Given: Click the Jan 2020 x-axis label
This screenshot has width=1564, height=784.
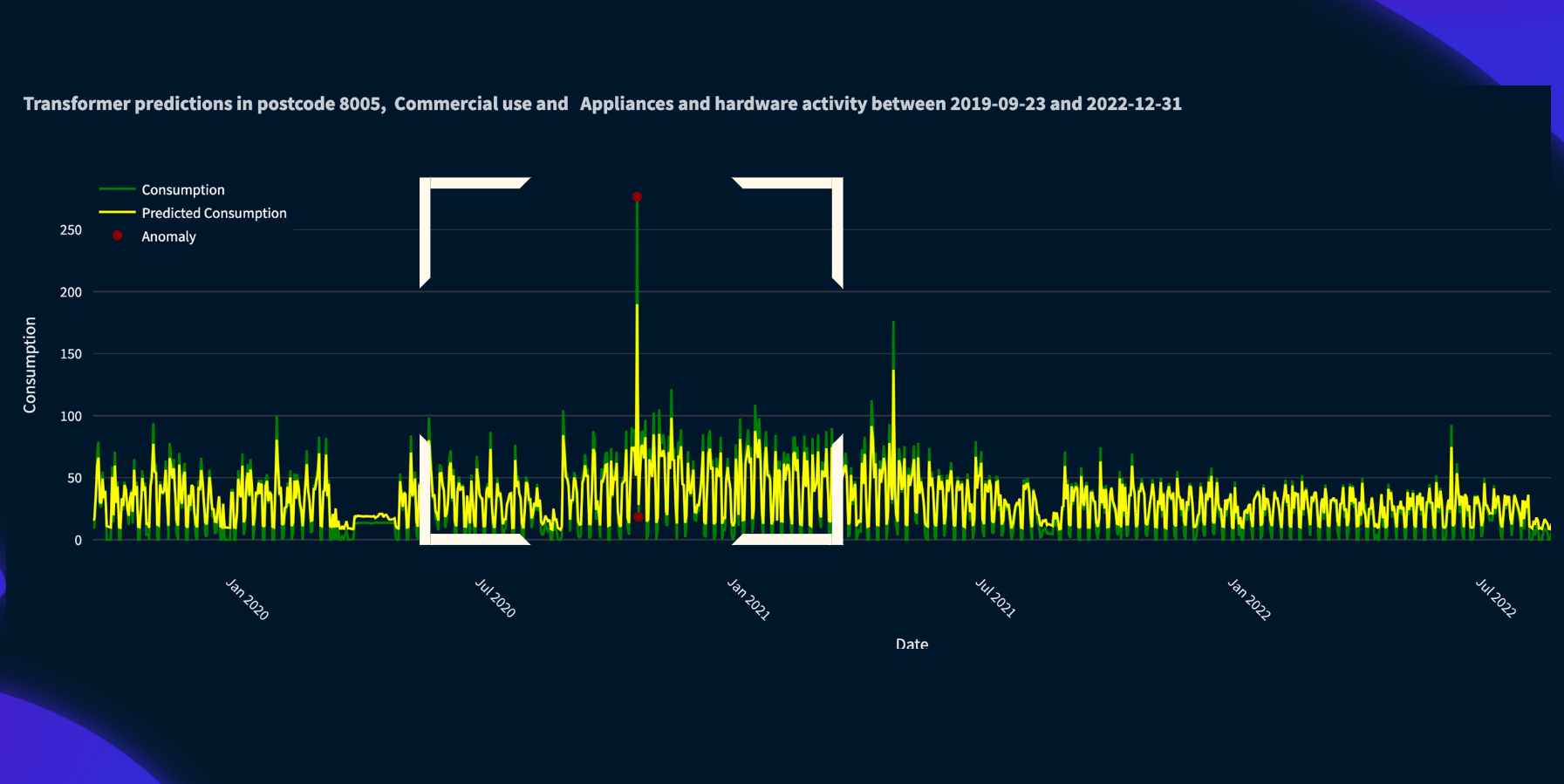Looking at the screenshot, I should 247,599.
